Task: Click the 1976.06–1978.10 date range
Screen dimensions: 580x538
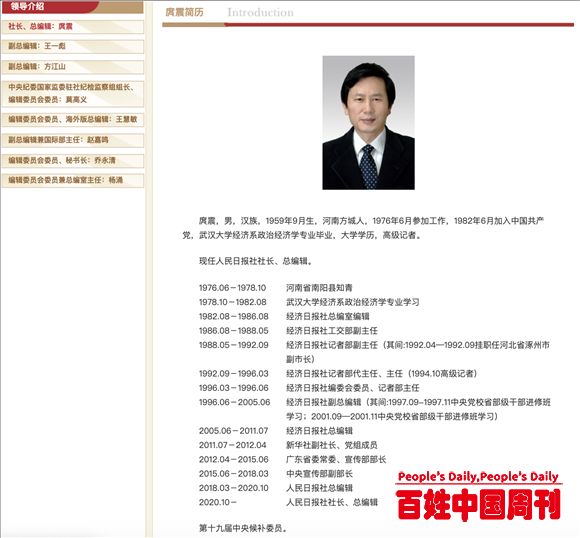Action: pos(232,288)
